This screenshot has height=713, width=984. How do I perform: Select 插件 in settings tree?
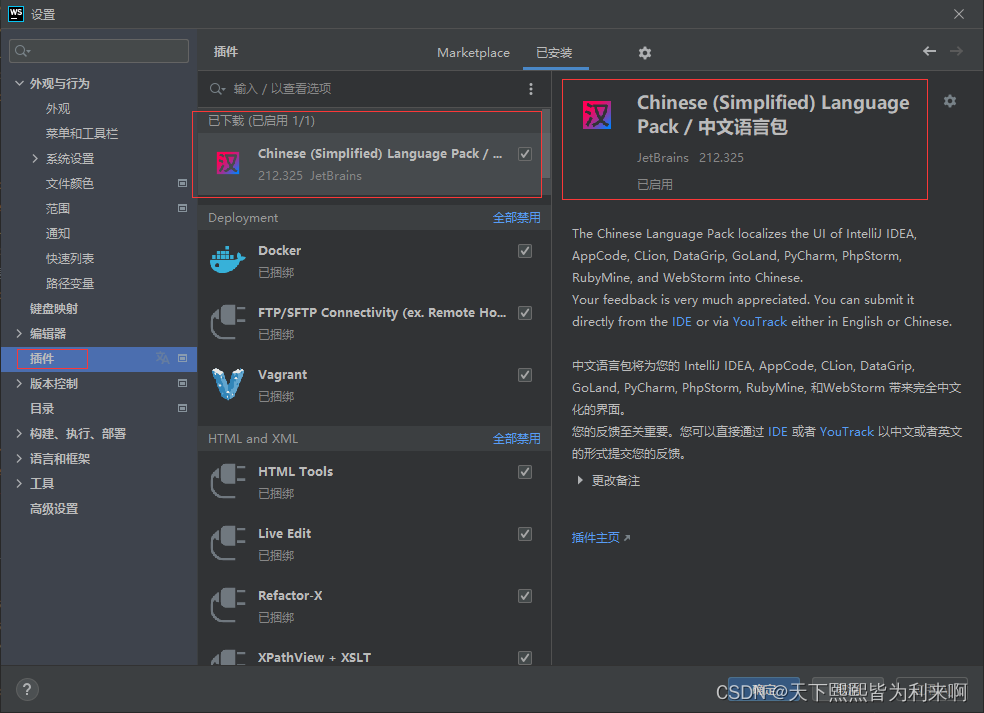pyautogui.click(x=99, y=358)
